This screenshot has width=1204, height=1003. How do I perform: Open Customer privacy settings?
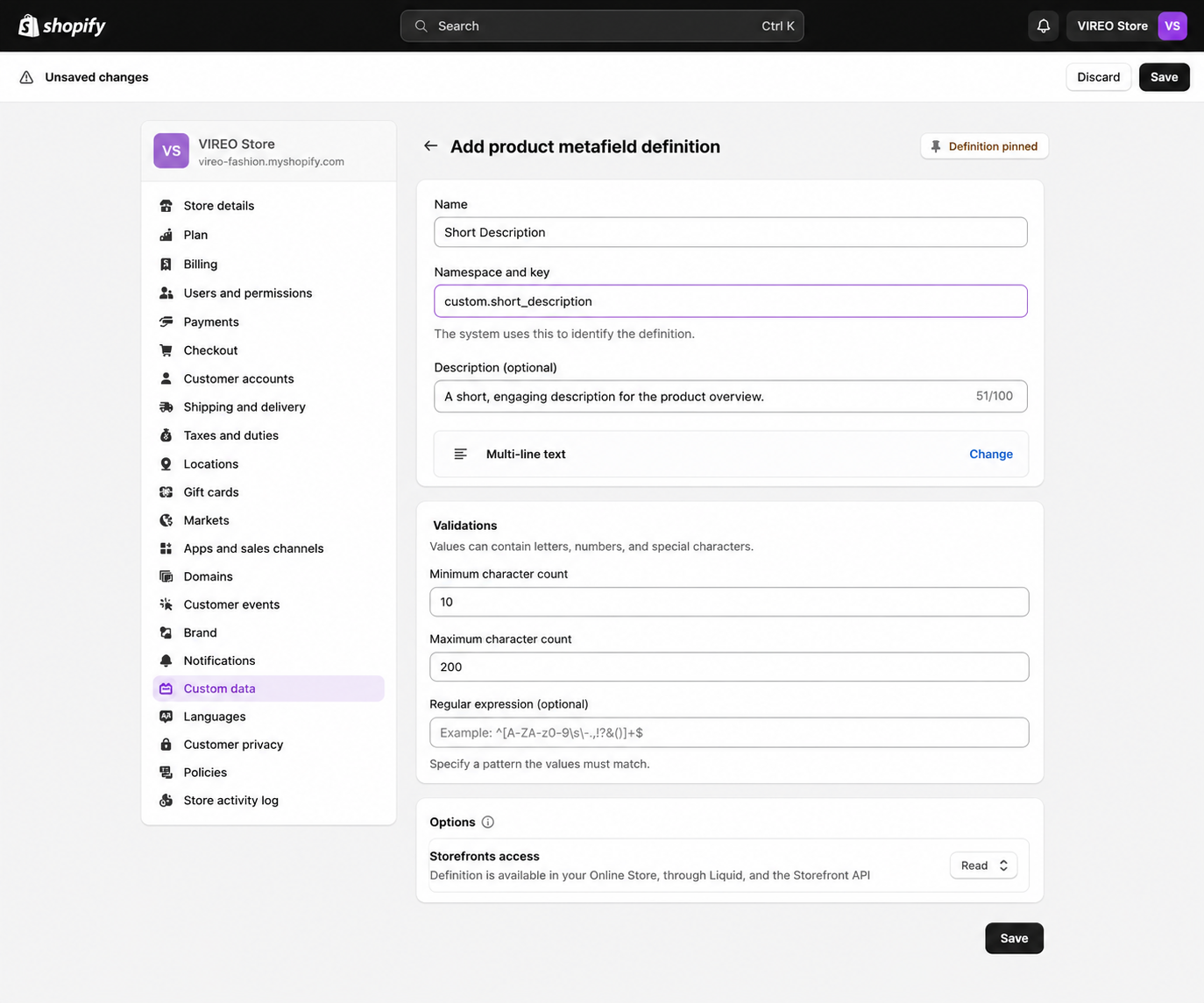(x=268, y=745)
